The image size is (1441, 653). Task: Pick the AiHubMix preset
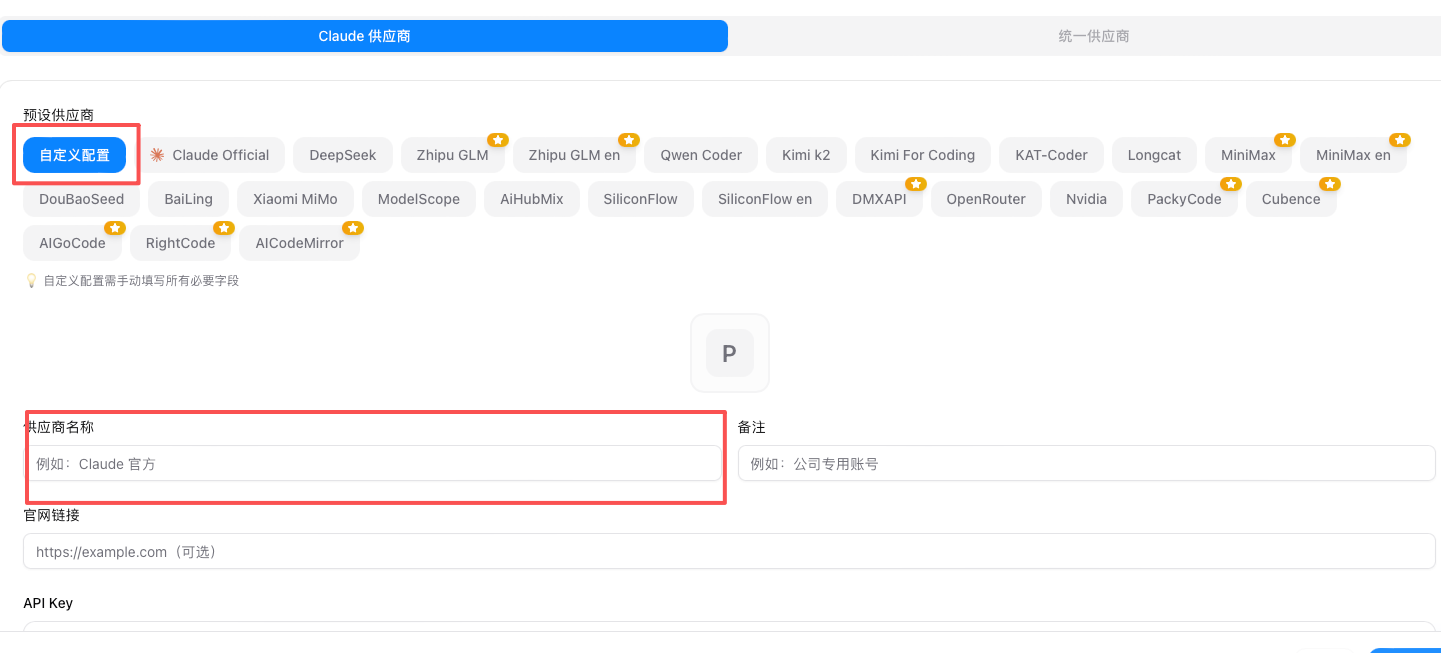[x=532, y=199]
